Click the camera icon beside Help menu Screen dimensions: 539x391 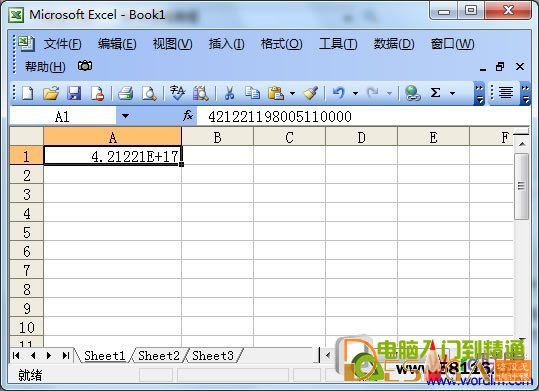(85, 66)
